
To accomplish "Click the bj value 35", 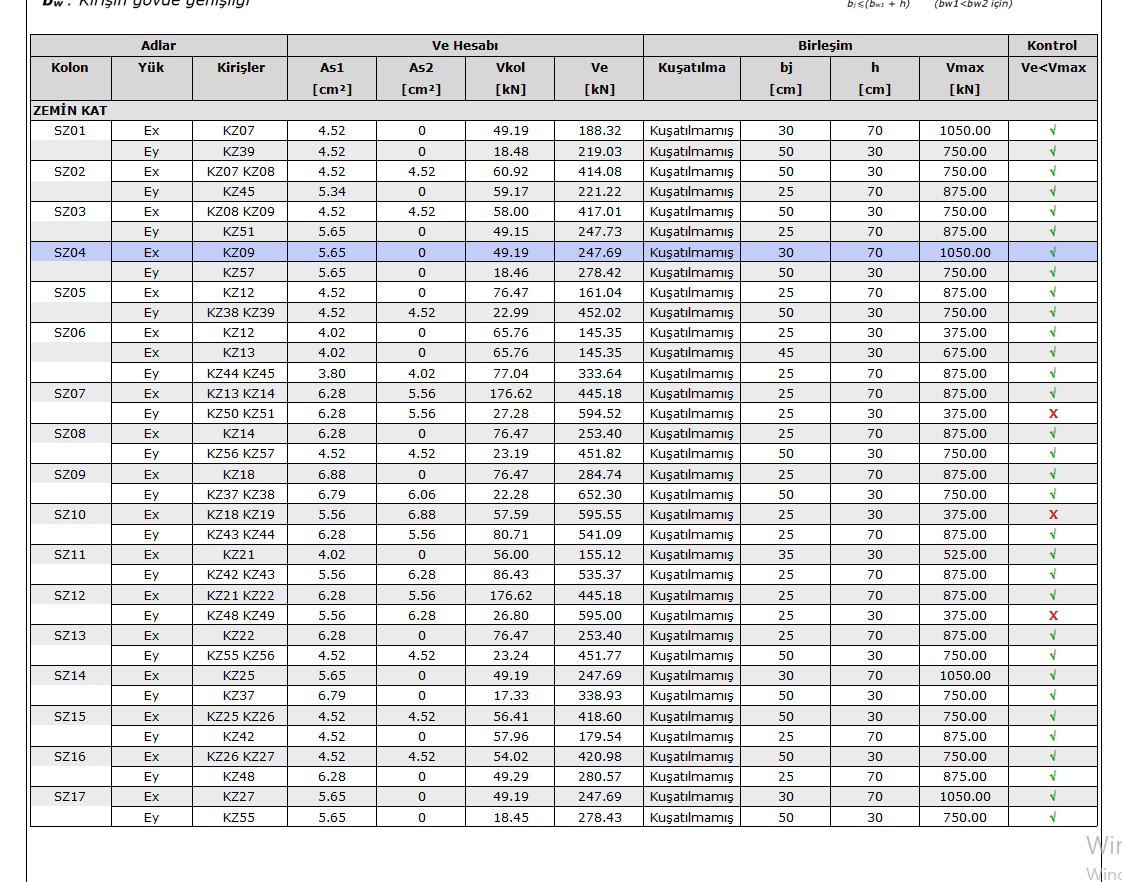I will point(786,554).
